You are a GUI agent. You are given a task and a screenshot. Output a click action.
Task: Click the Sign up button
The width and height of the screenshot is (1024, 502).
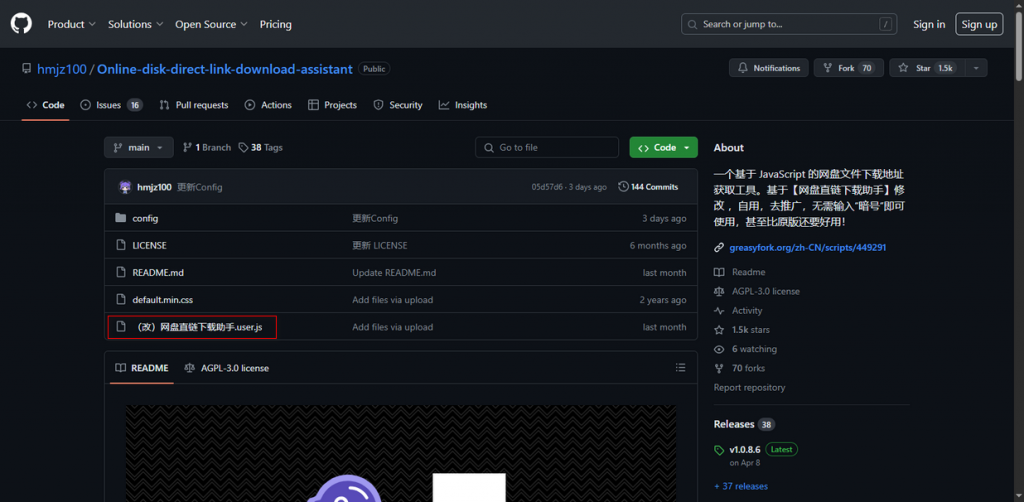(978, 24)
